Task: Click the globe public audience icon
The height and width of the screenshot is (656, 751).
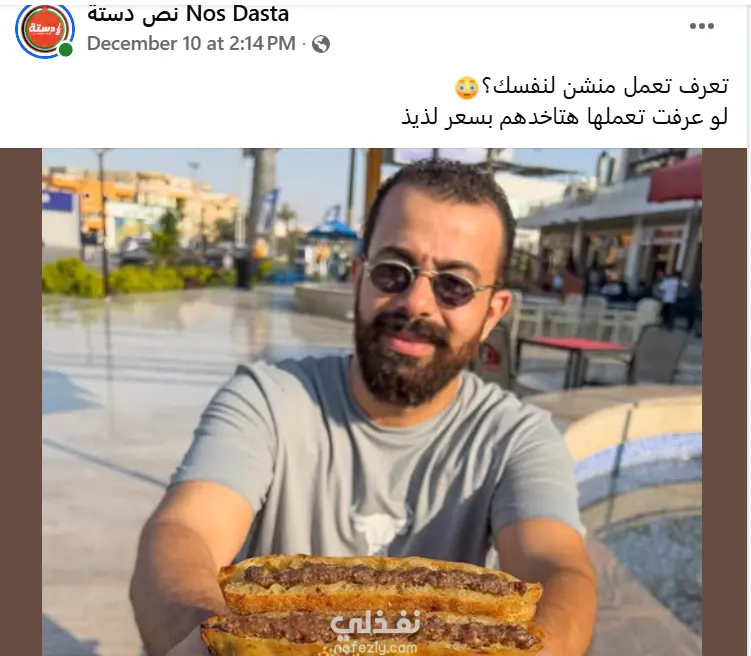Action: coord(320,44)
